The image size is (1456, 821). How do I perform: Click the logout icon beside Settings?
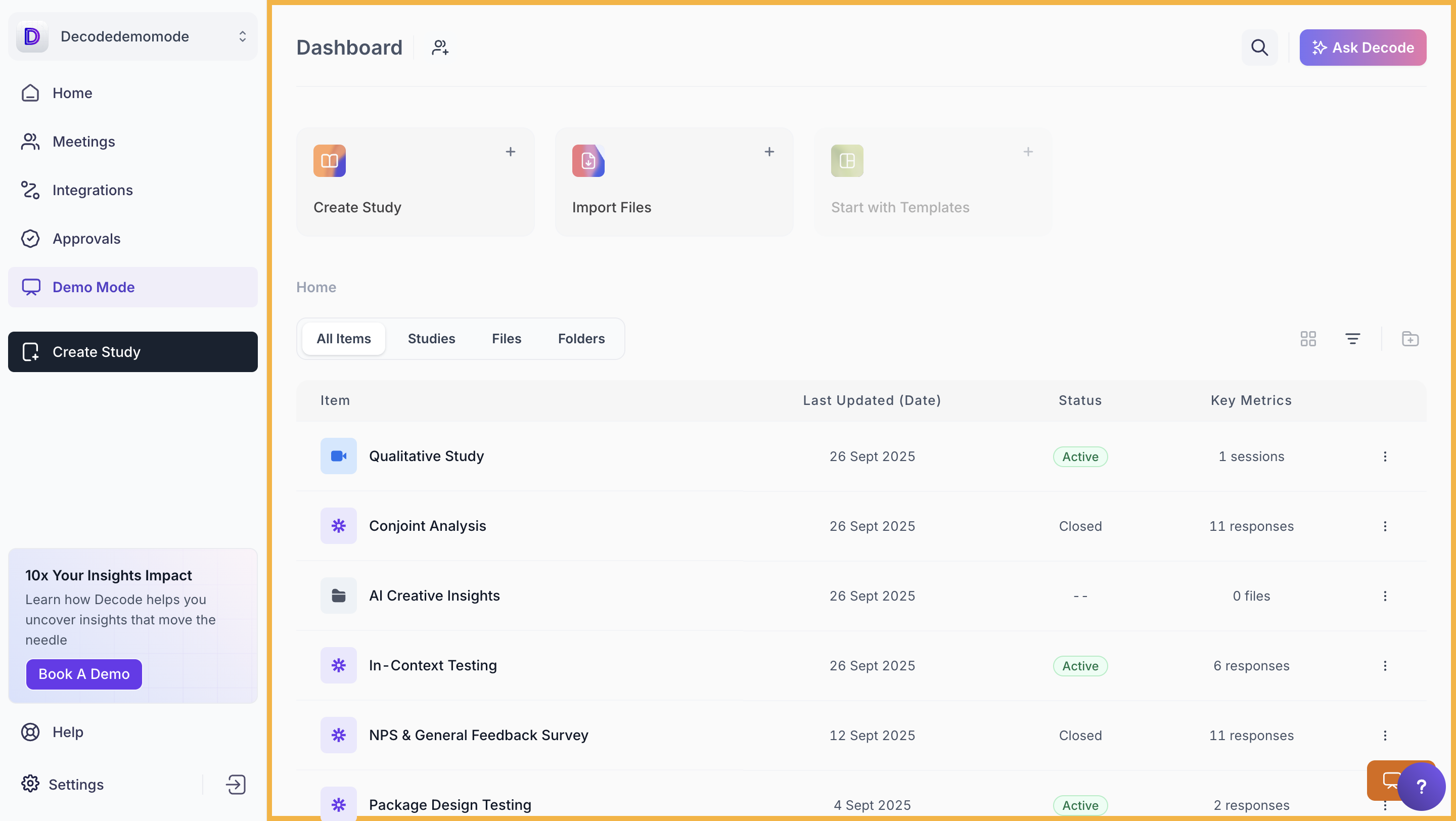(236, 784)
